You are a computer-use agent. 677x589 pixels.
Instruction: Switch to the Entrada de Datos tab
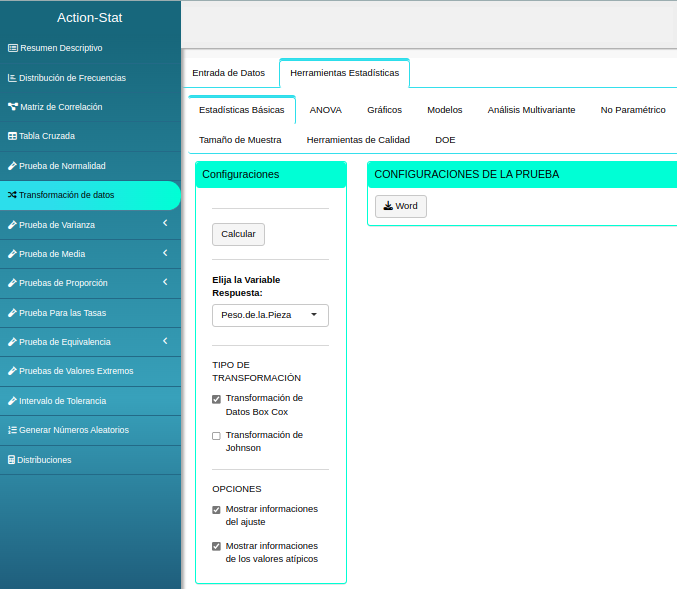point(228,73)
